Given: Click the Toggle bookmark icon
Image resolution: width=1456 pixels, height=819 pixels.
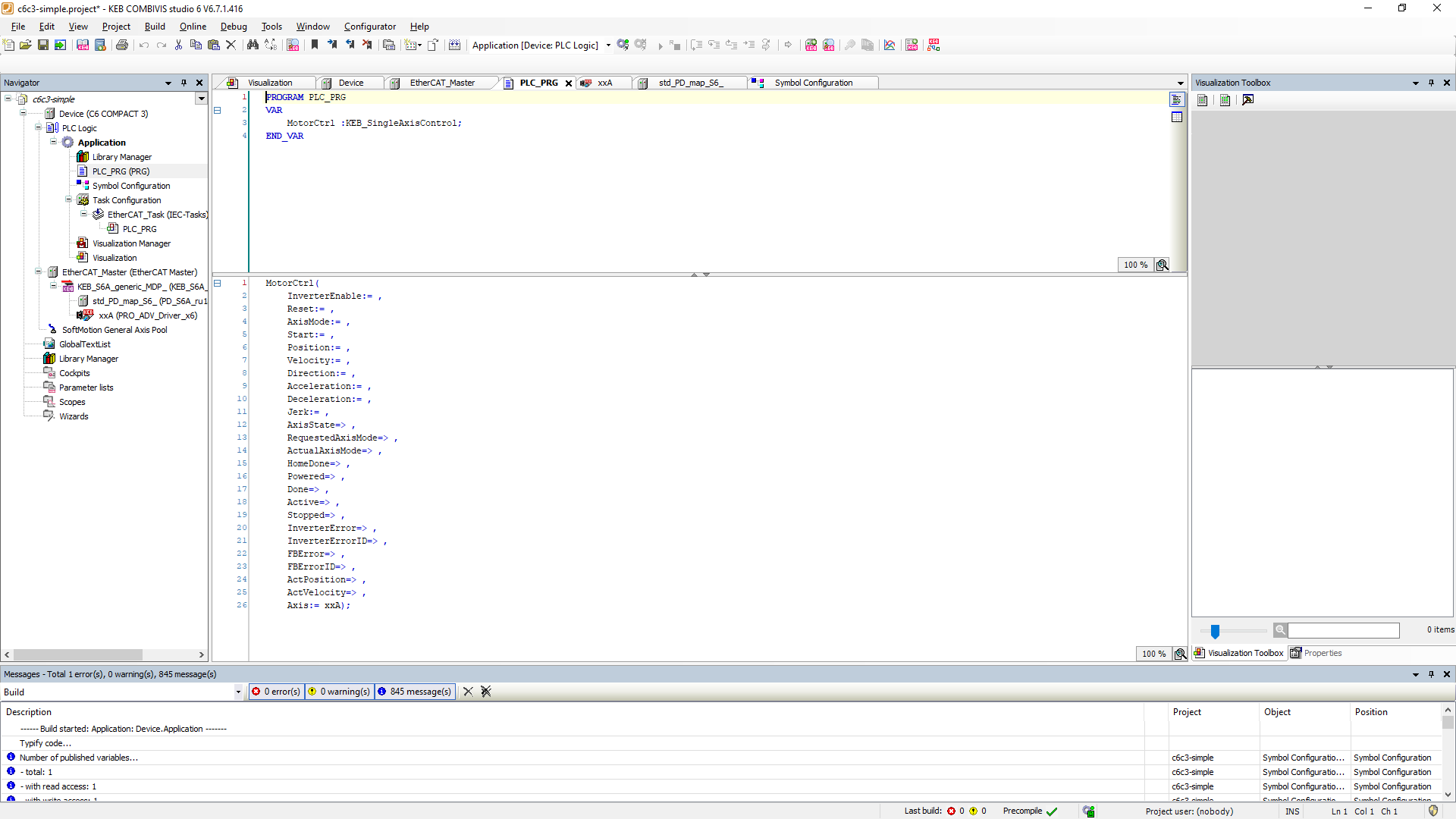Looking at the screenshot, I should coord(315,45).
